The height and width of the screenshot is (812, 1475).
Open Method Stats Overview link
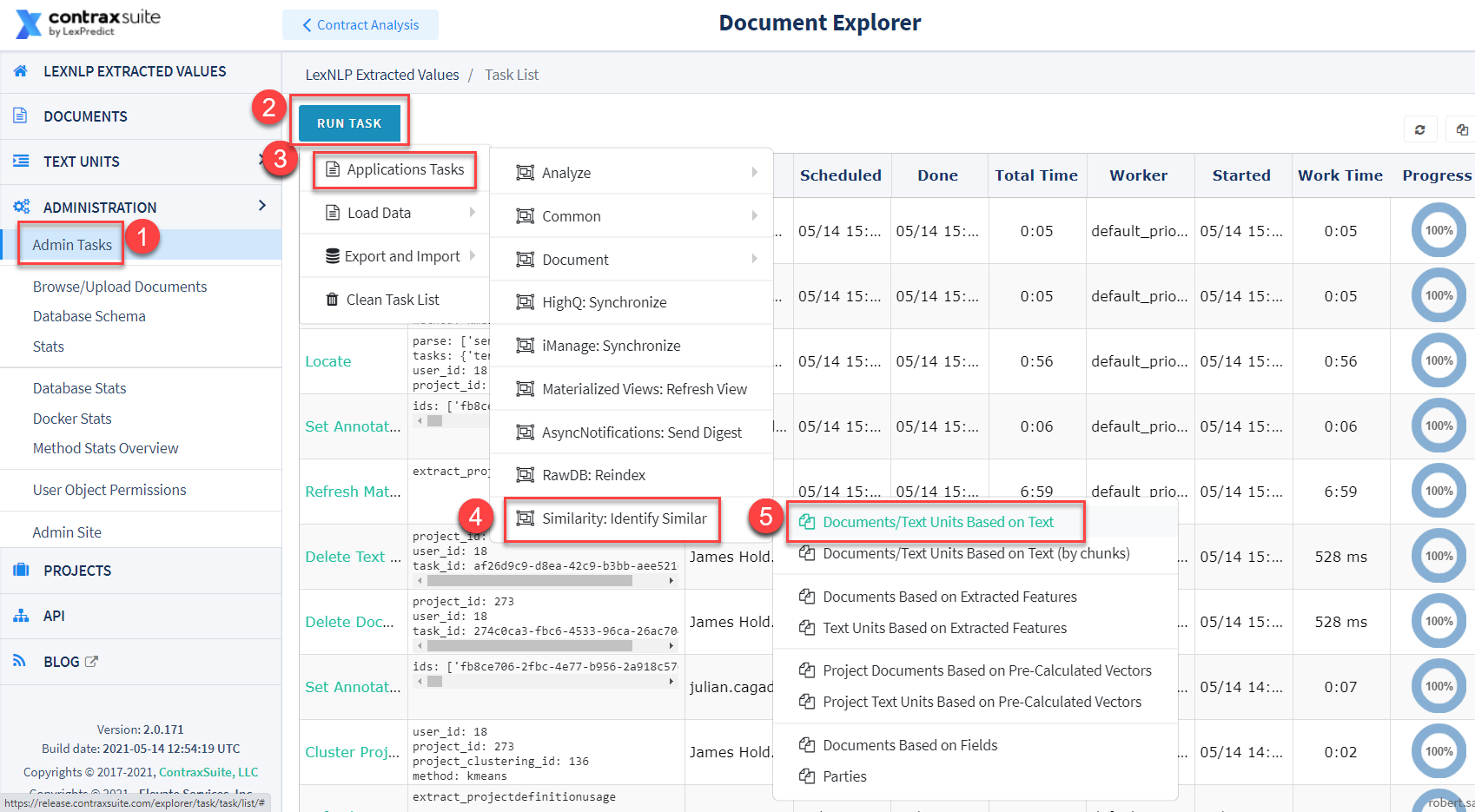pos(106,448)
